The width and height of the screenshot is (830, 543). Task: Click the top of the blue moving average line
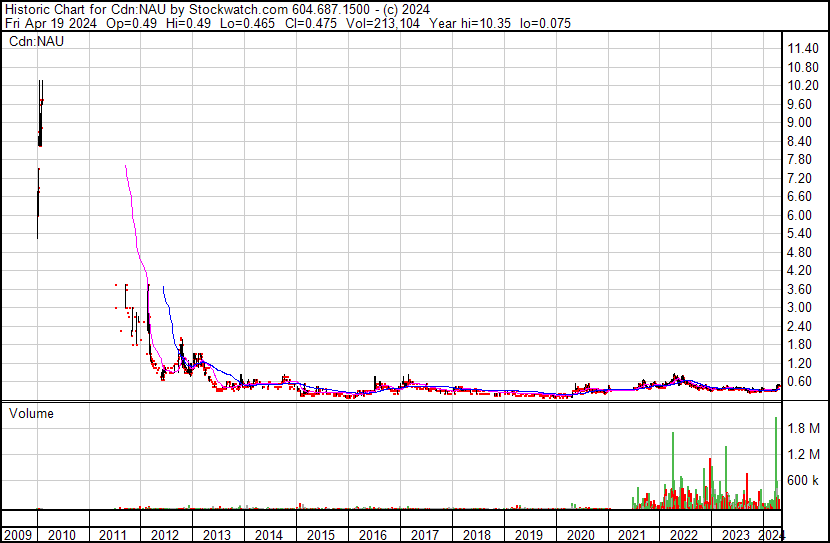tap(162, 288)
